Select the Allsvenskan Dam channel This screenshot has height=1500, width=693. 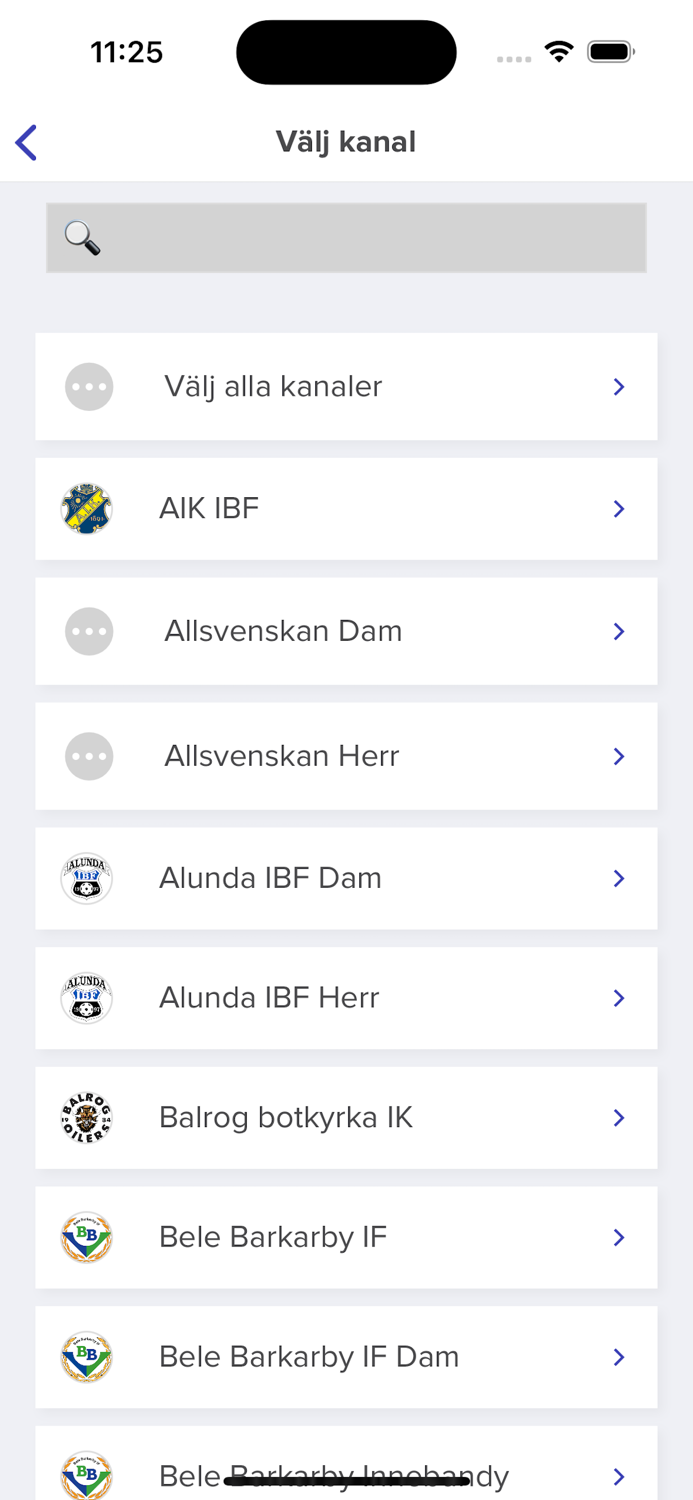point(283,632)
